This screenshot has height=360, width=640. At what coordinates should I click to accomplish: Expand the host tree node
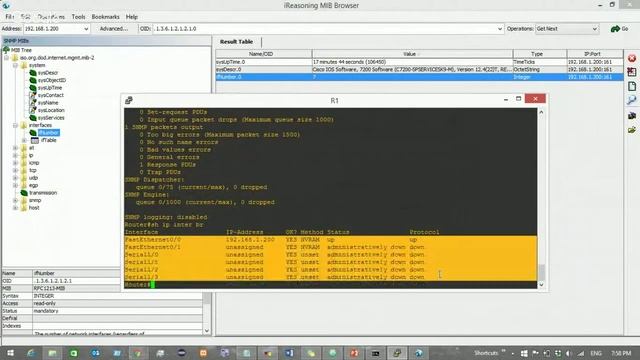pyautogui.click(x=16, y=208)
